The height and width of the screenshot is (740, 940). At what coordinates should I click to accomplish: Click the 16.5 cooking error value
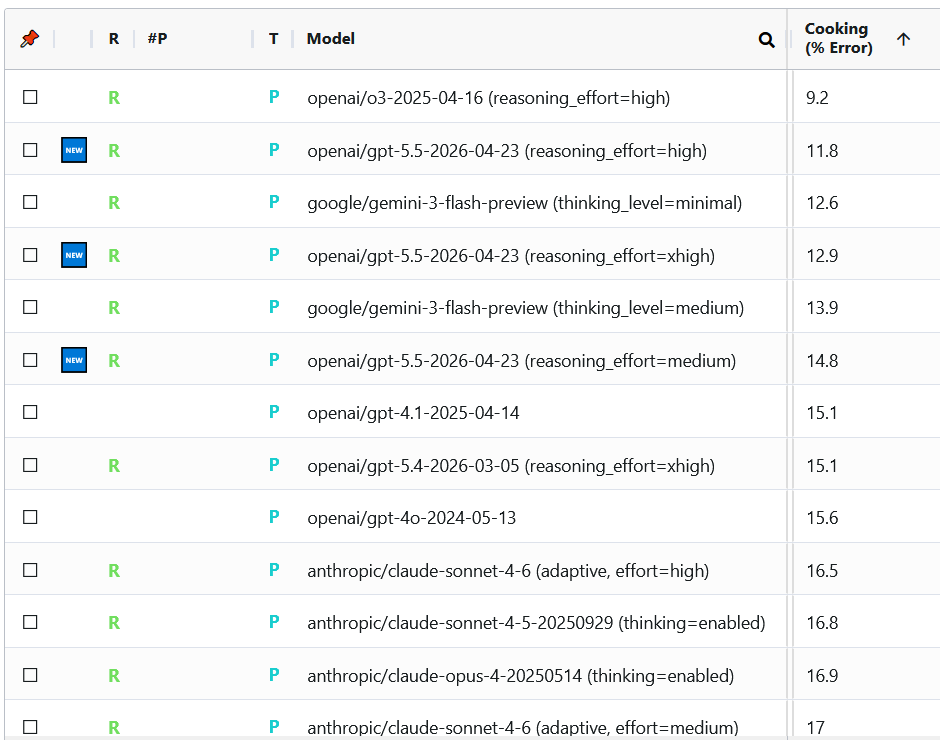[x=822, y=570]
